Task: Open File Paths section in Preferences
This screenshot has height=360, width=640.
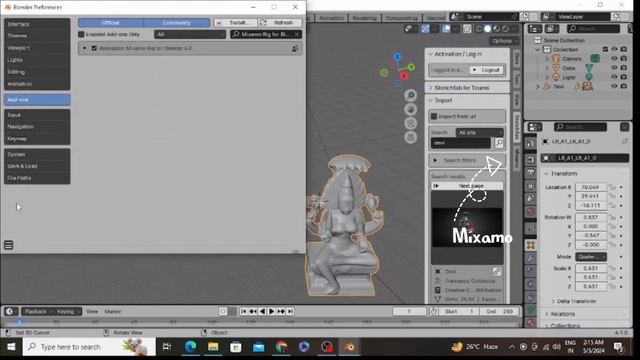Action: pos(37,178)
